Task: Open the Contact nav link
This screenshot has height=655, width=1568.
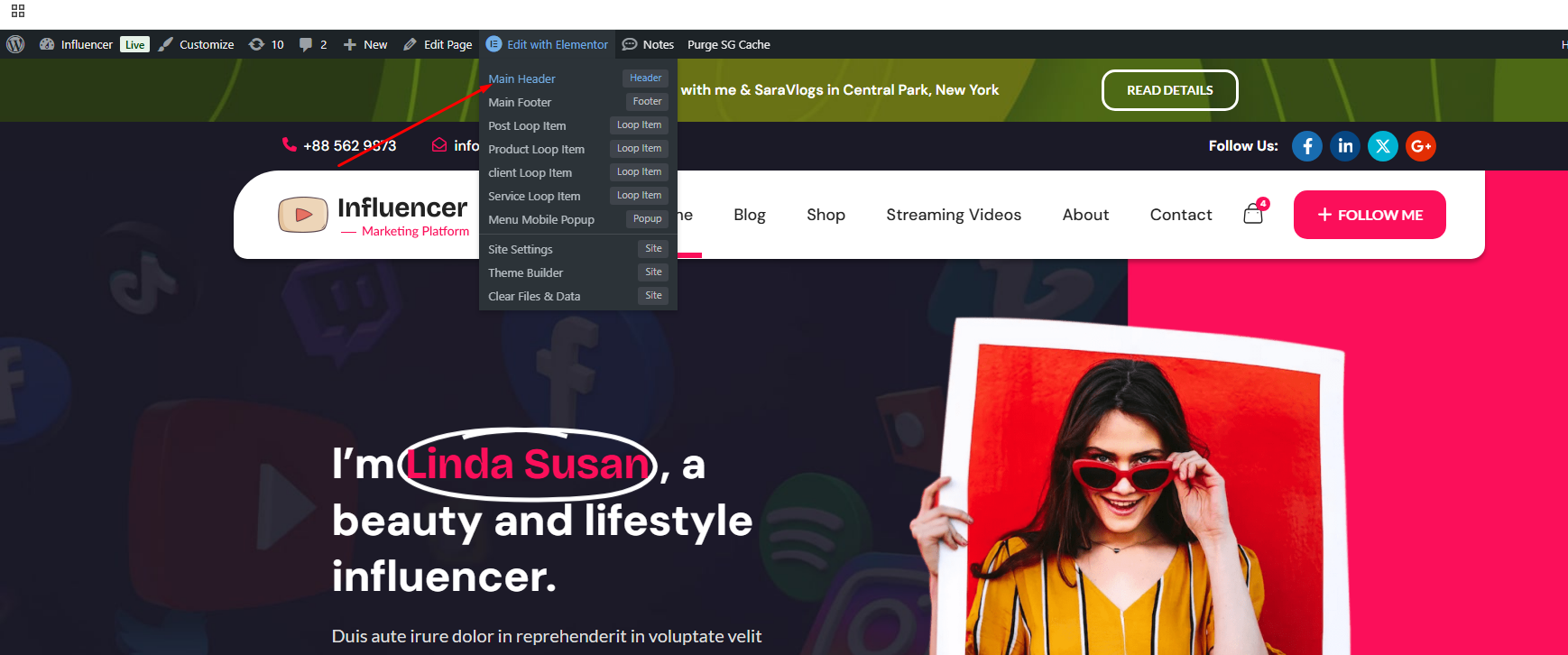Action: [x=1180, y=215]
